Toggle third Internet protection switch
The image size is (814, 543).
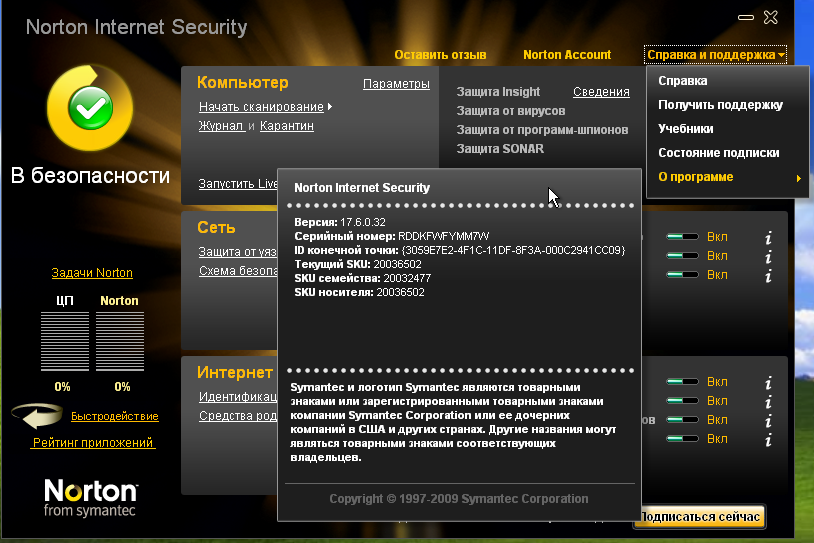coord(682,419)
